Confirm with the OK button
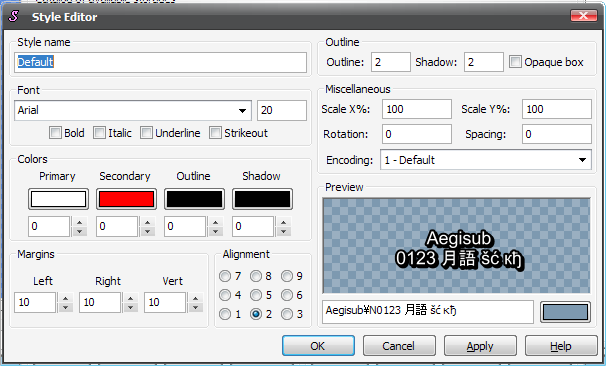606x366 pixels. (318, 346)
